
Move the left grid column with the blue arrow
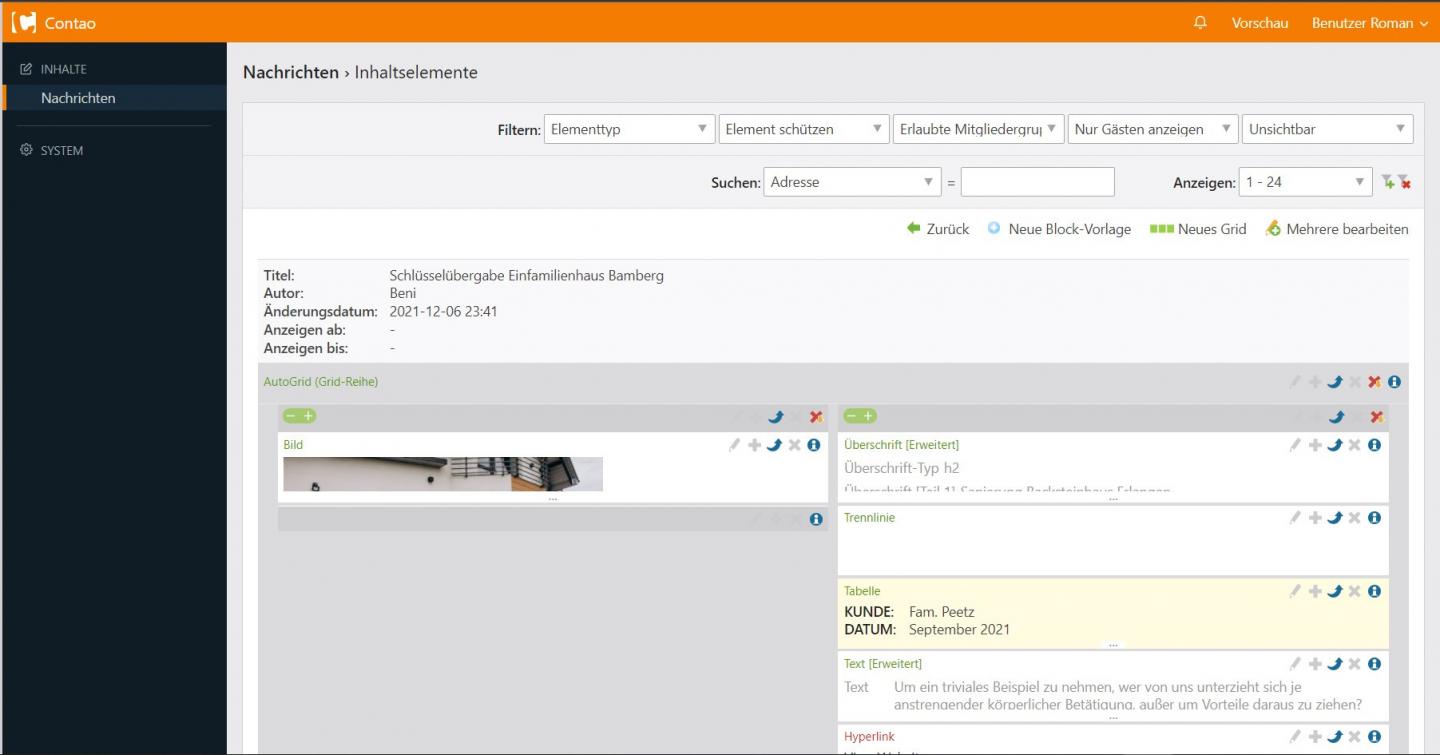pyautogui.click(x=775, y=417)
